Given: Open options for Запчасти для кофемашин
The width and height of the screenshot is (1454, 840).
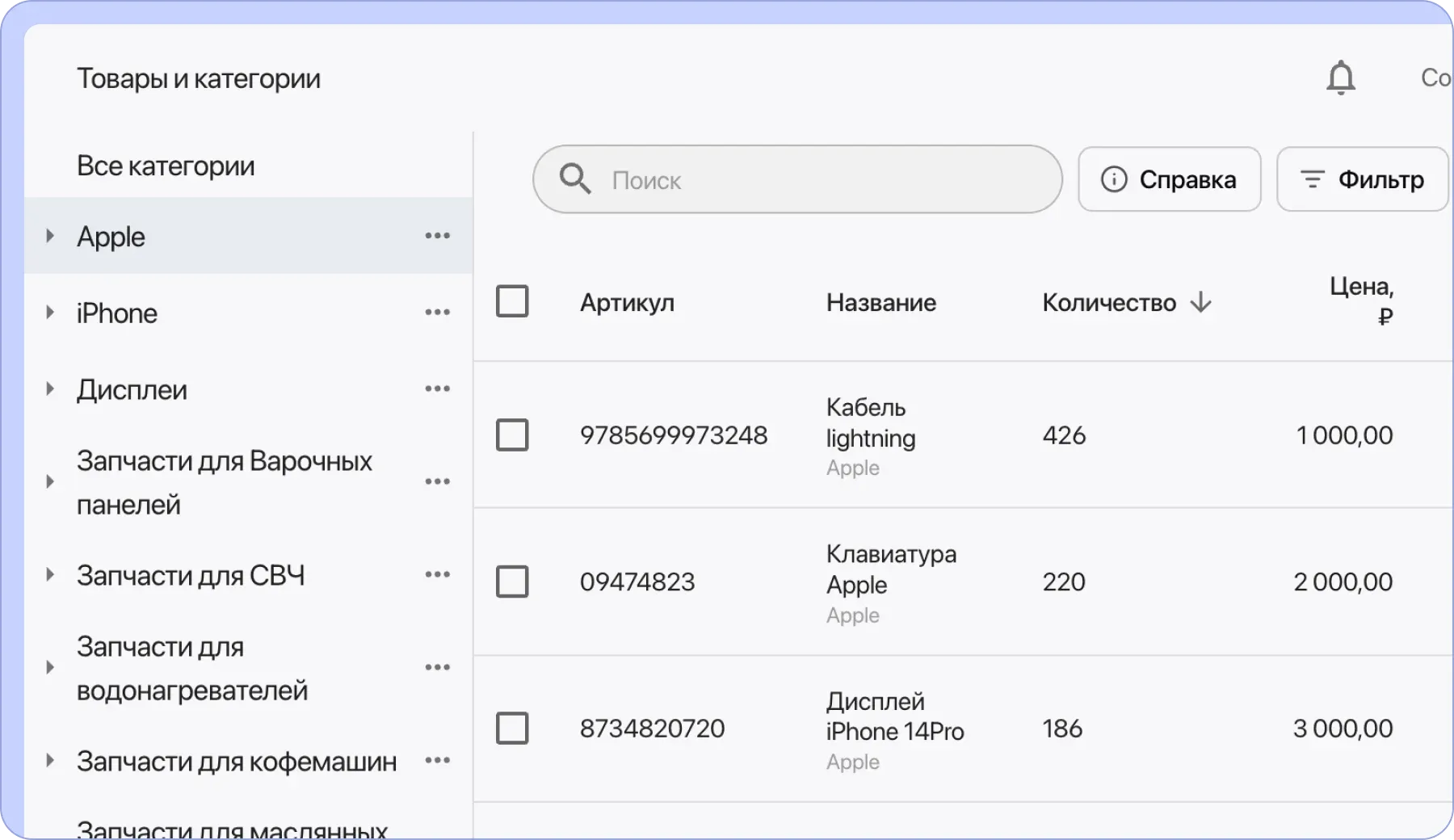Looking at the screenshot, I should point(437,760).
